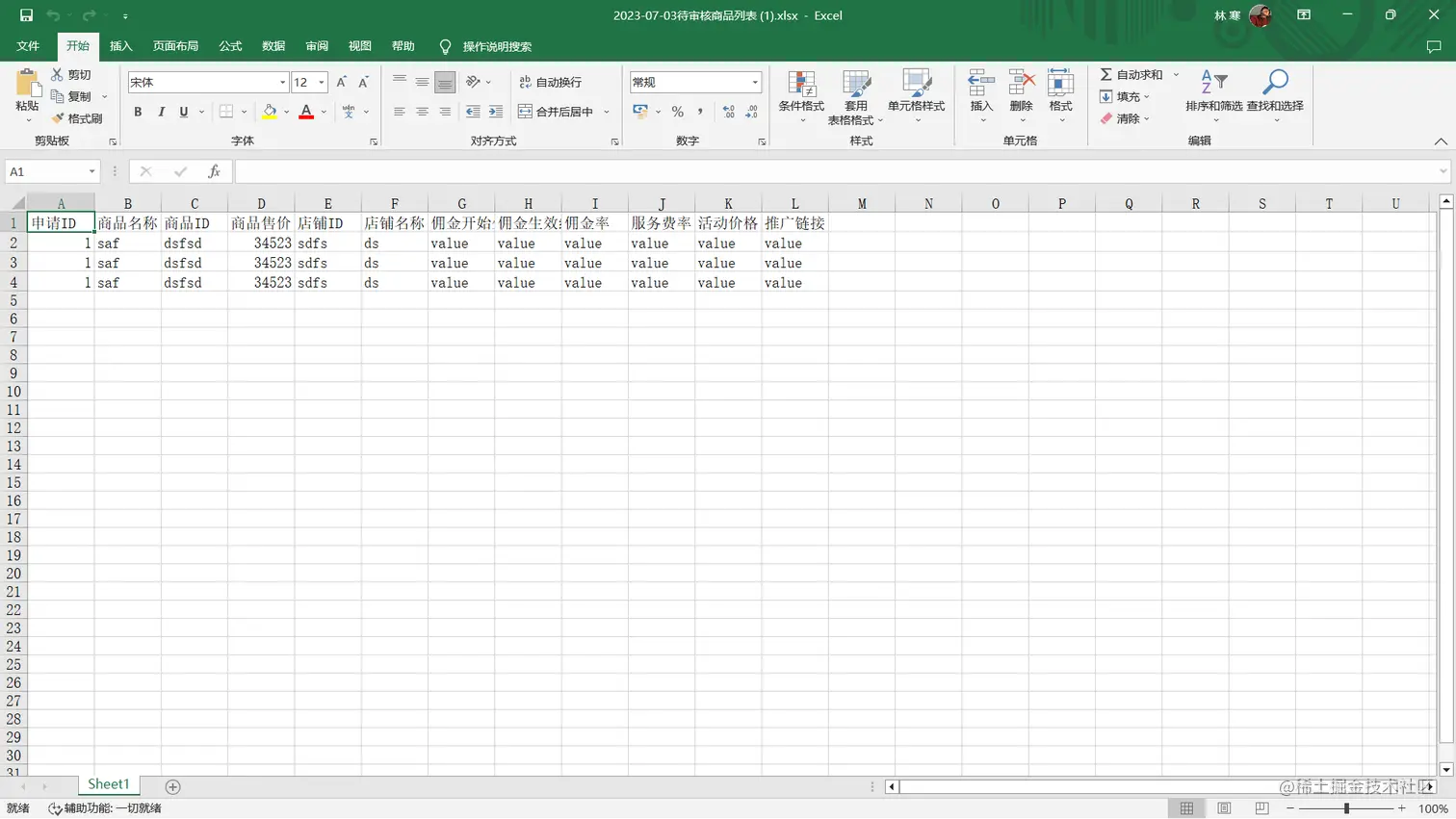This screenshot has width=1456, height=819.
Task: Click the fill color bucket swatch
Action: click(x=270, y=112)
